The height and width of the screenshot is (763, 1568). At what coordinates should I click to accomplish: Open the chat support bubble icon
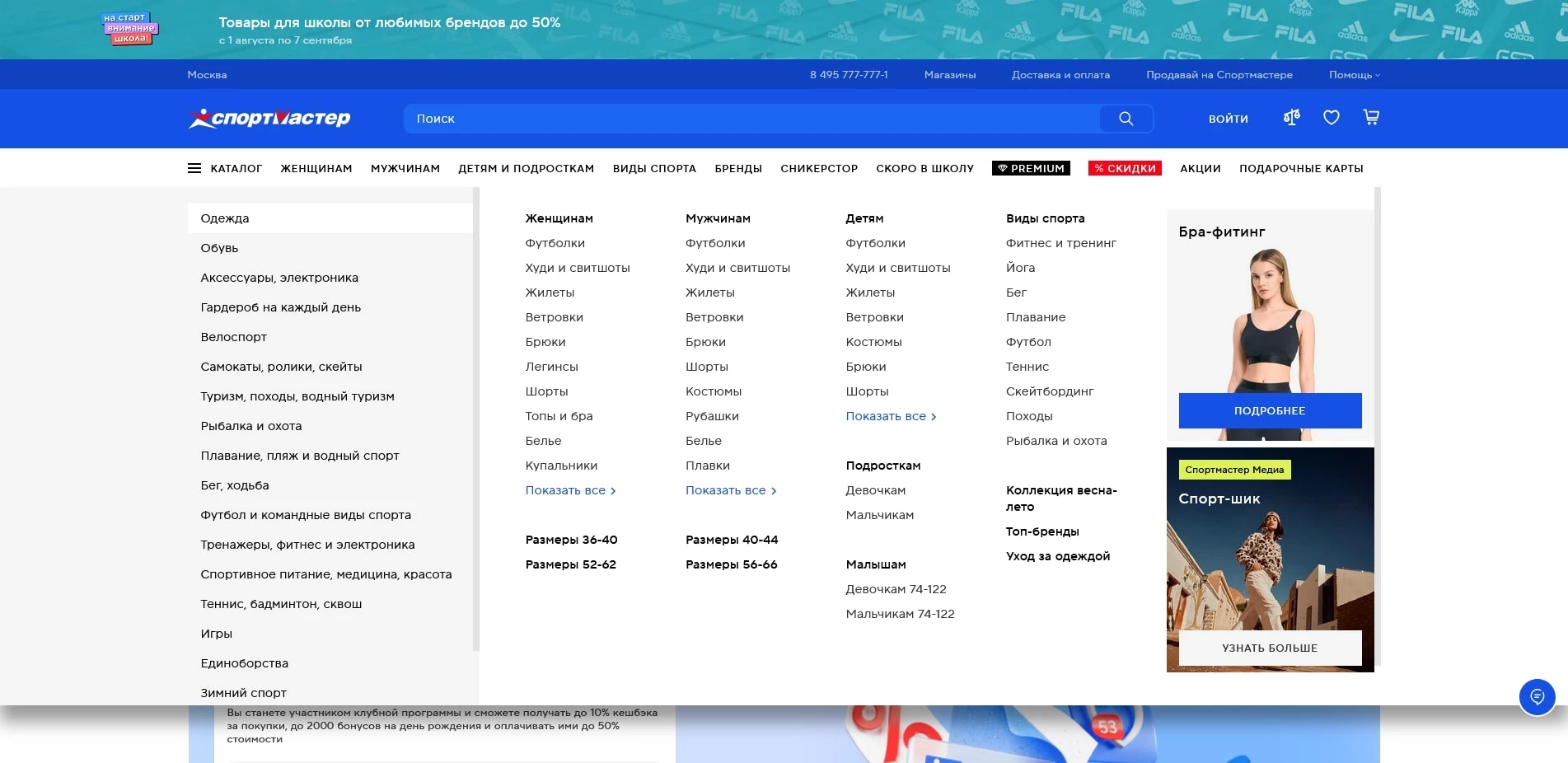(x=1537, y=697)
